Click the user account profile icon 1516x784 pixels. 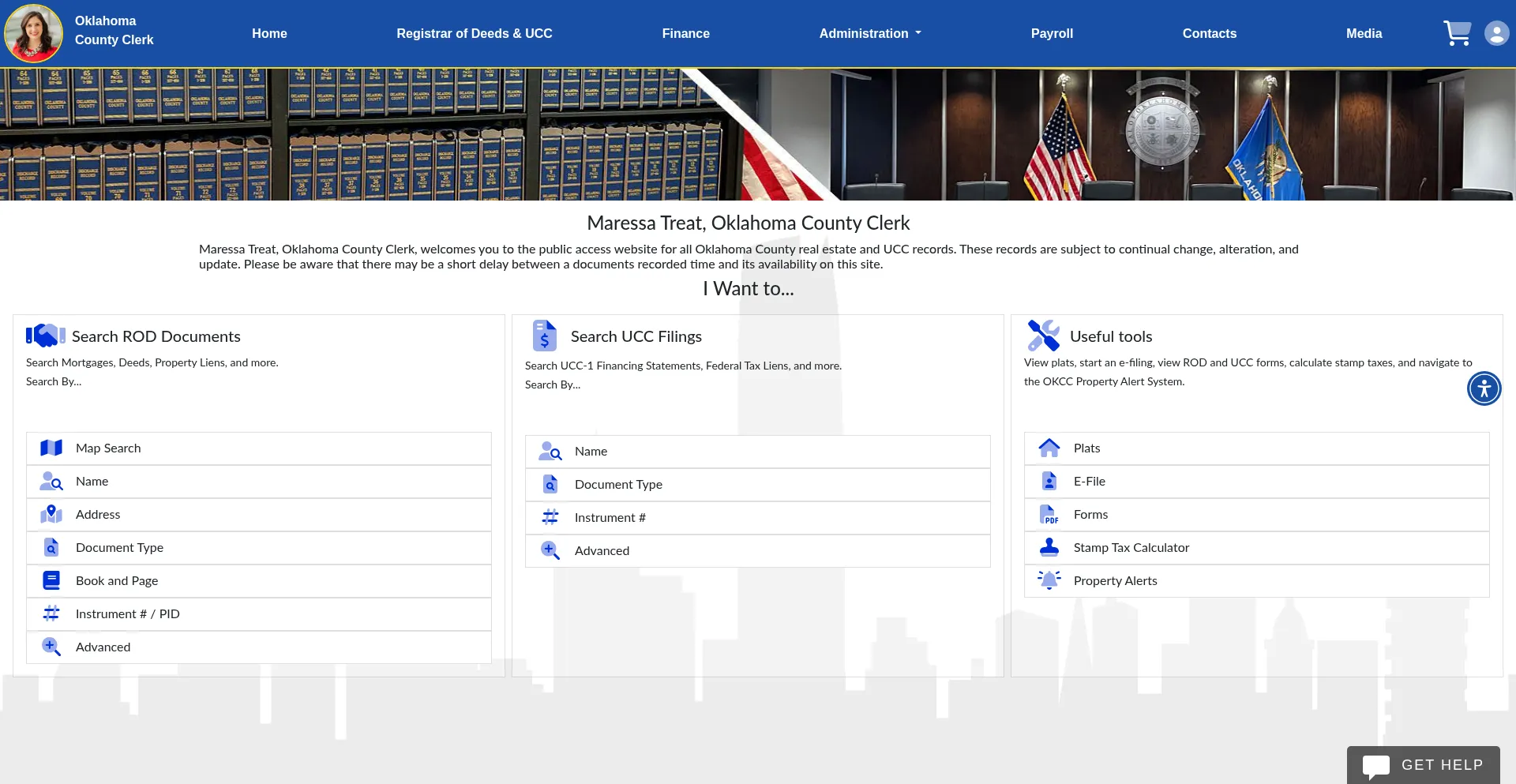click(x=1496, y=33)
